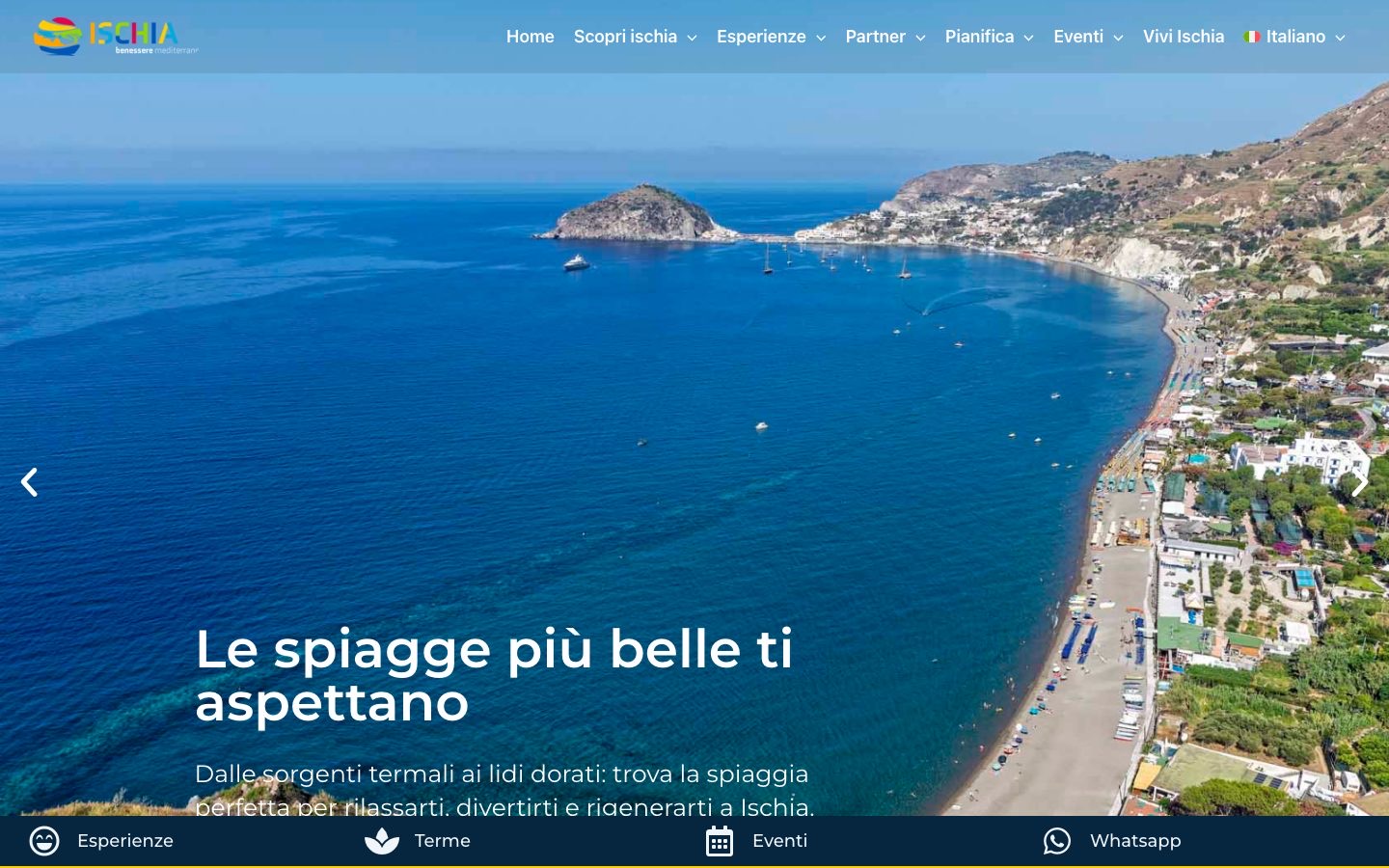
Task: Open the Home menu item
Action: 531,37
